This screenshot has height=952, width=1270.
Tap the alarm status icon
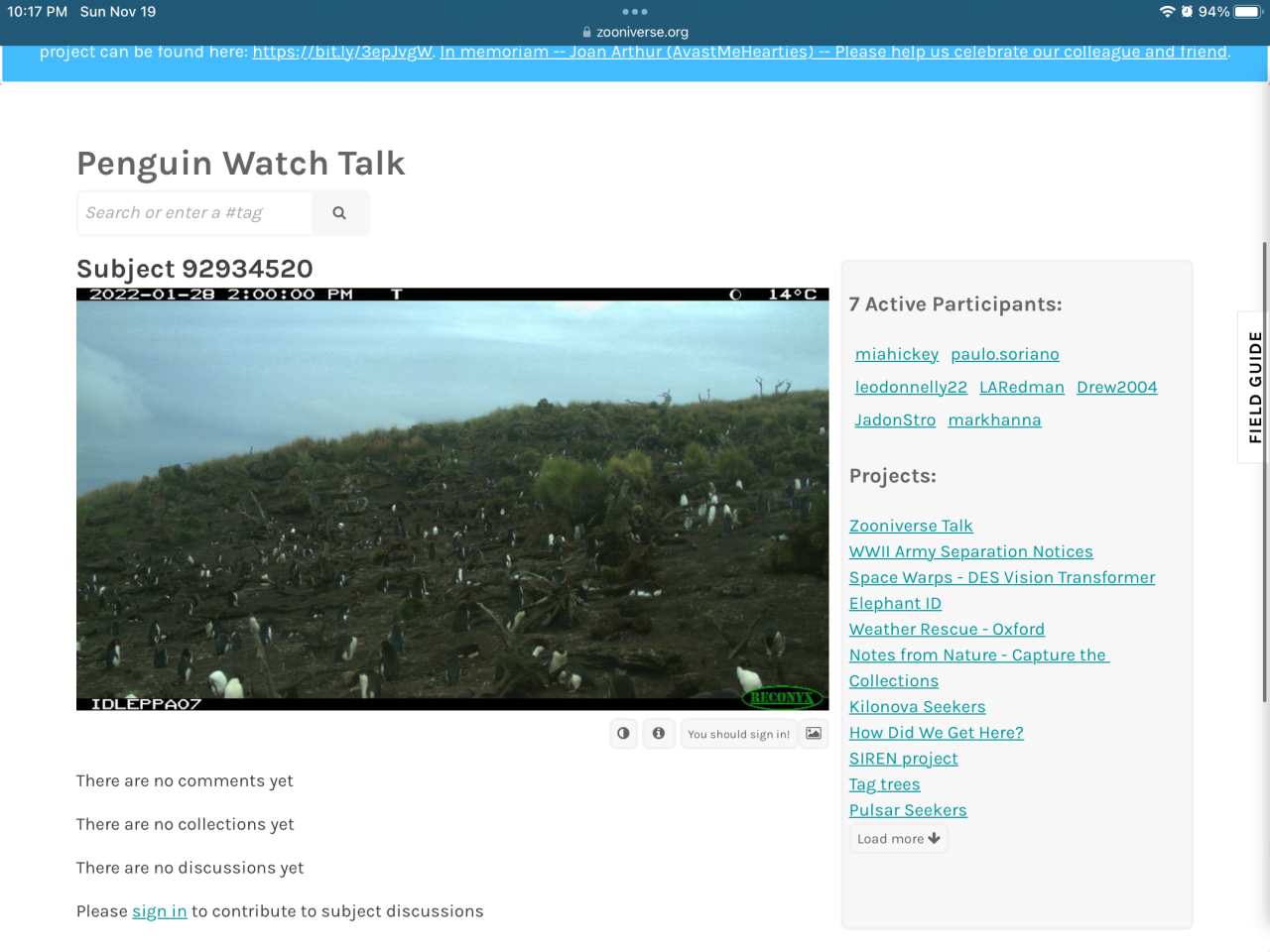tap(1187, 12)
